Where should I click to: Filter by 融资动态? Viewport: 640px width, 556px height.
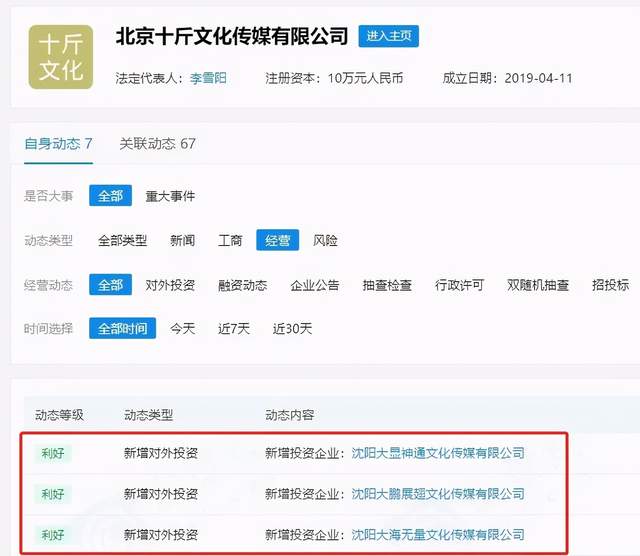coord(242,285)
